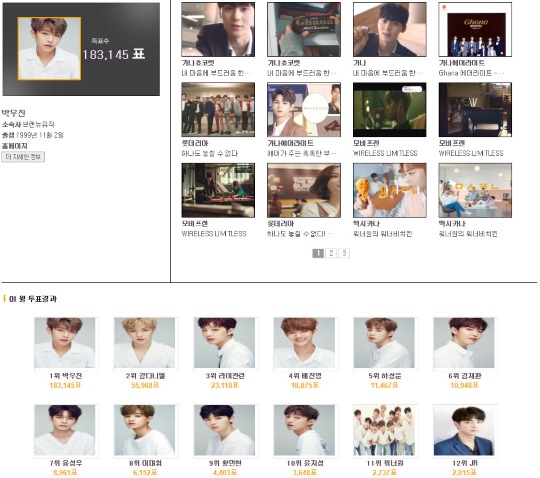Viewport: 540px width, 478px height.
Task: Click the 12위 JR photo
Action: click(464, 430)
